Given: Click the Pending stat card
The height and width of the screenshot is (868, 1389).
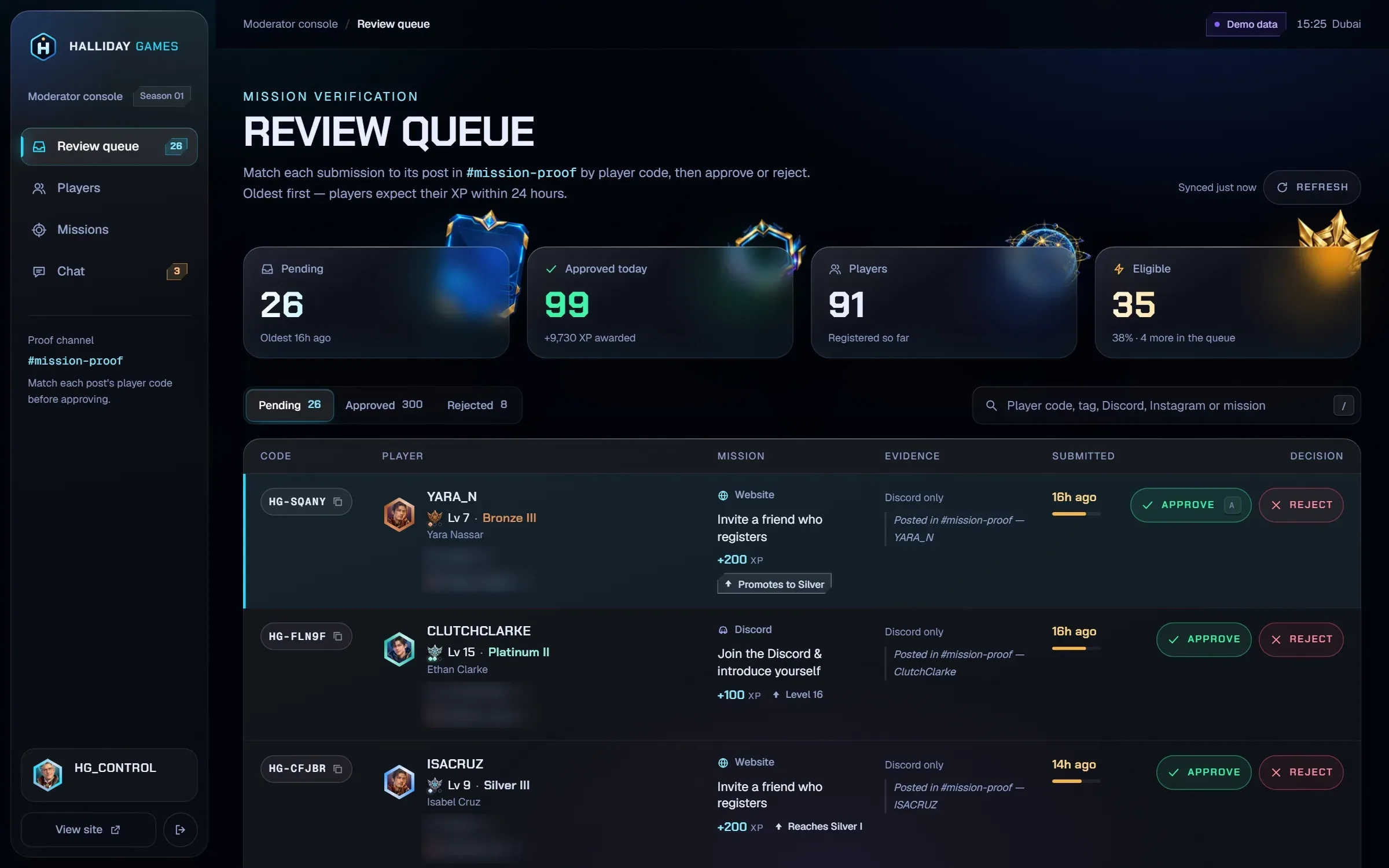Looking at the screenshot, I should point(376,303).
